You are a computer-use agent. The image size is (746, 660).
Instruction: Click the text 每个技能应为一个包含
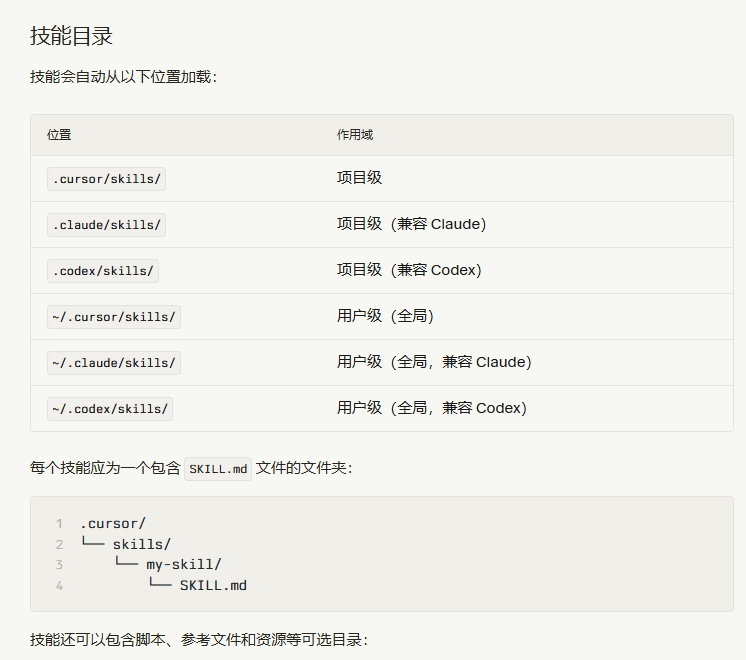click(x=105, y=468)
